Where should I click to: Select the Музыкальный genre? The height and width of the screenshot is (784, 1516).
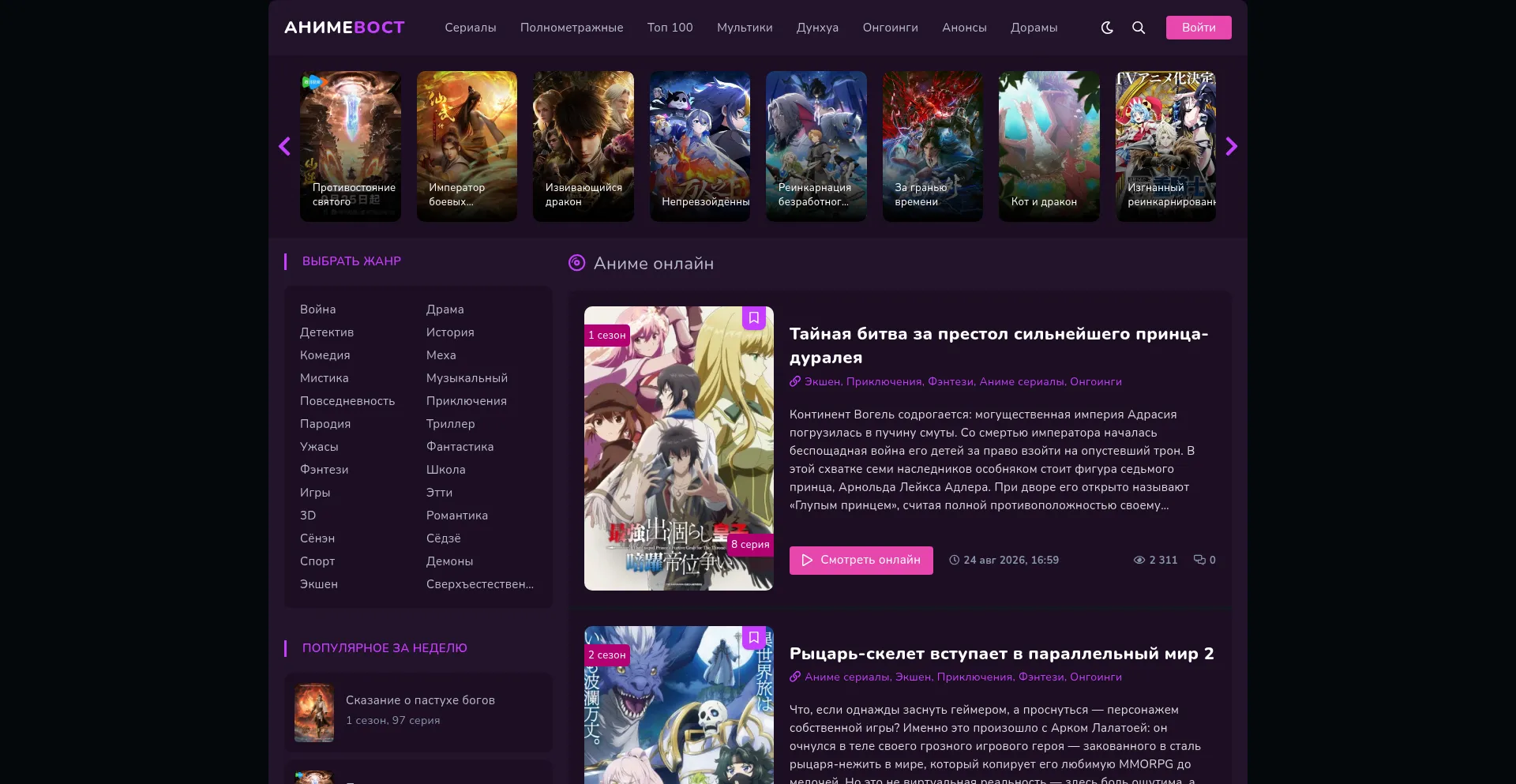467,378
